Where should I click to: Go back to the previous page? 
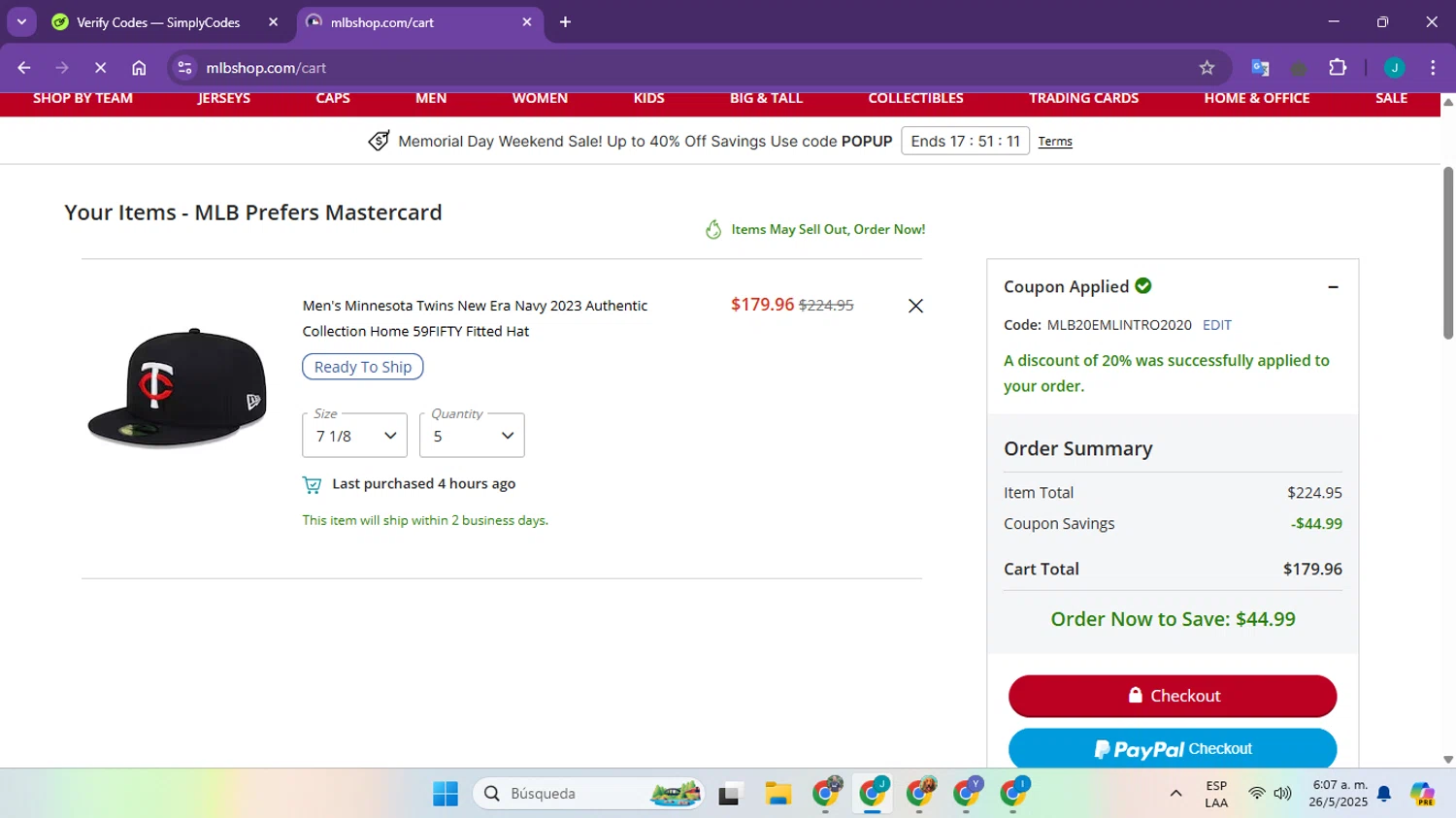tap(24, 68)
